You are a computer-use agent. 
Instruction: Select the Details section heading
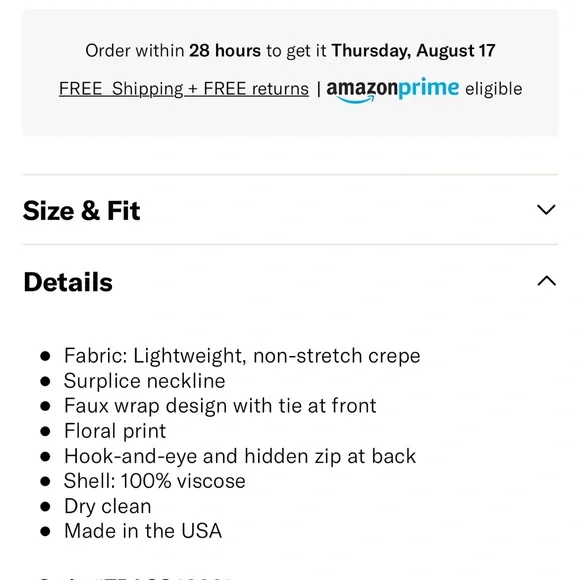point(68,282)
